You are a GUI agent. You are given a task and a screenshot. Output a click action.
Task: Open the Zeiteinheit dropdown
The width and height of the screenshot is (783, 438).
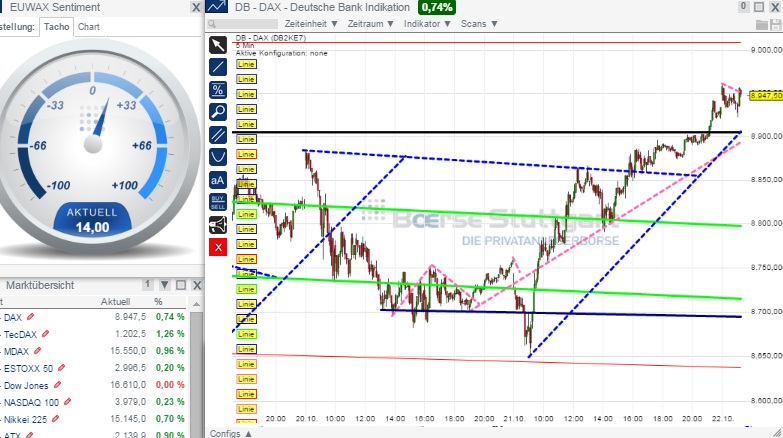coord(311,24)
